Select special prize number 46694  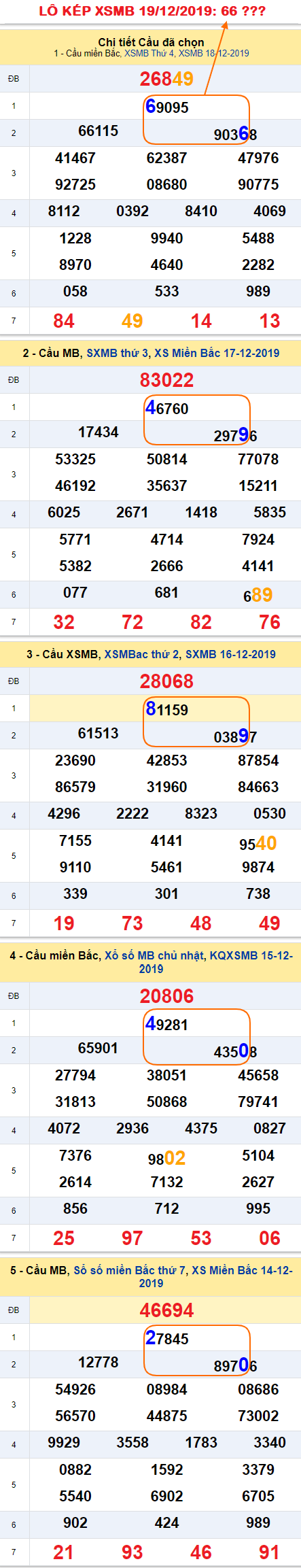click(166, 1310)
